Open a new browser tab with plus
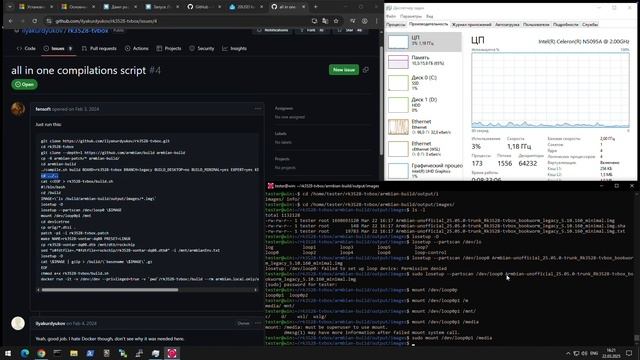Image resolution: width=640 pixels, height=360 pixels. (x=316, y=7)
